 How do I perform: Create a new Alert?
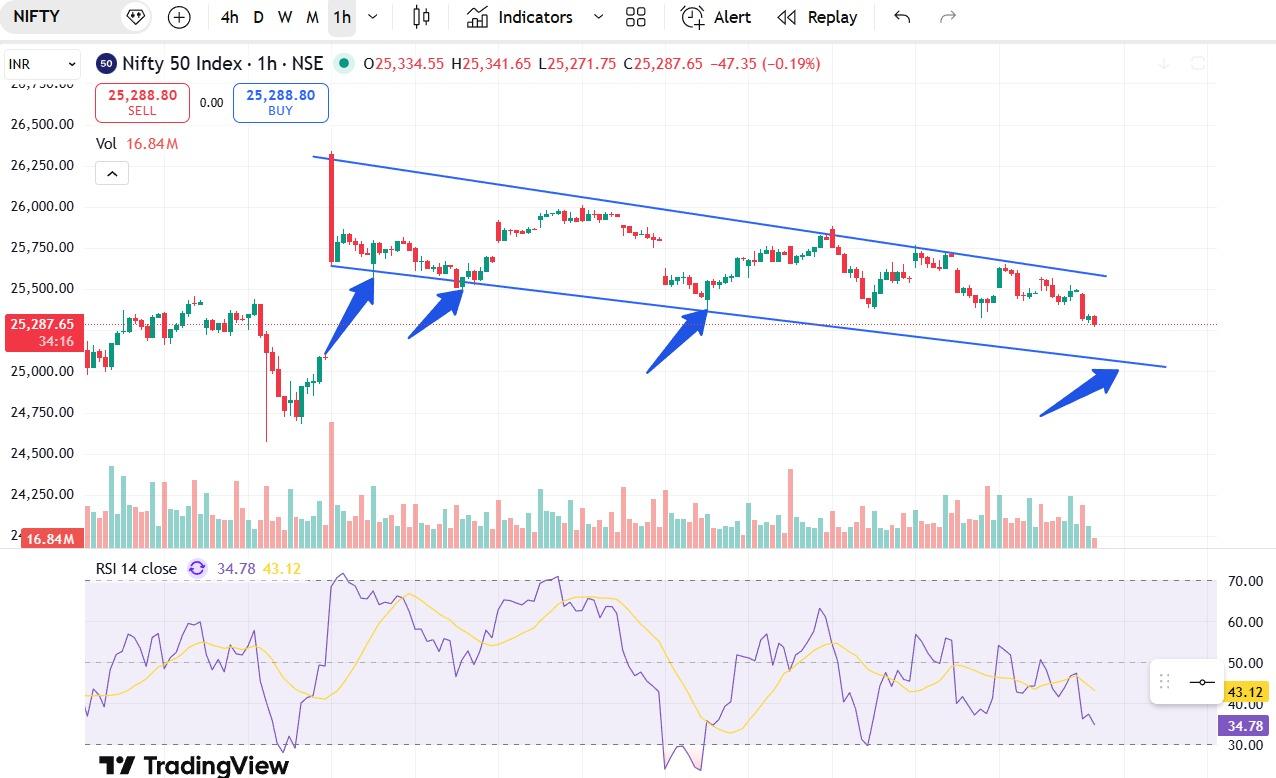point(716,17)
